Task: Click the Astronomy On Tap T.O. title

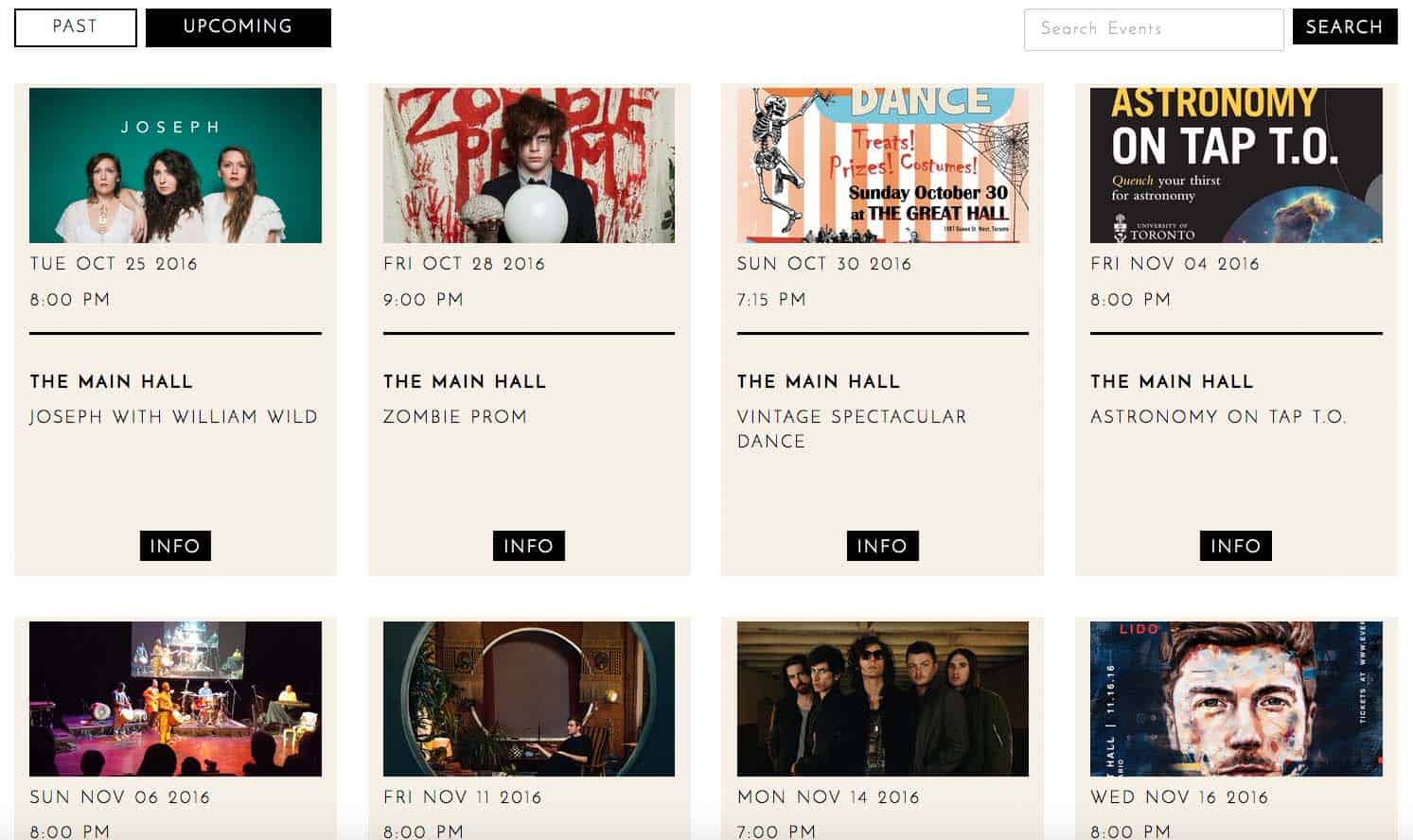Action: pyautogui.click(x=1218, y=417)
